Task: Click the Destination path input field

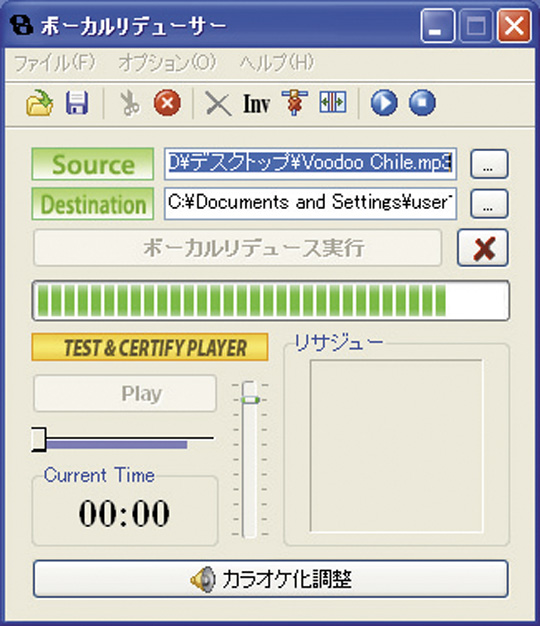Action: 311,204
